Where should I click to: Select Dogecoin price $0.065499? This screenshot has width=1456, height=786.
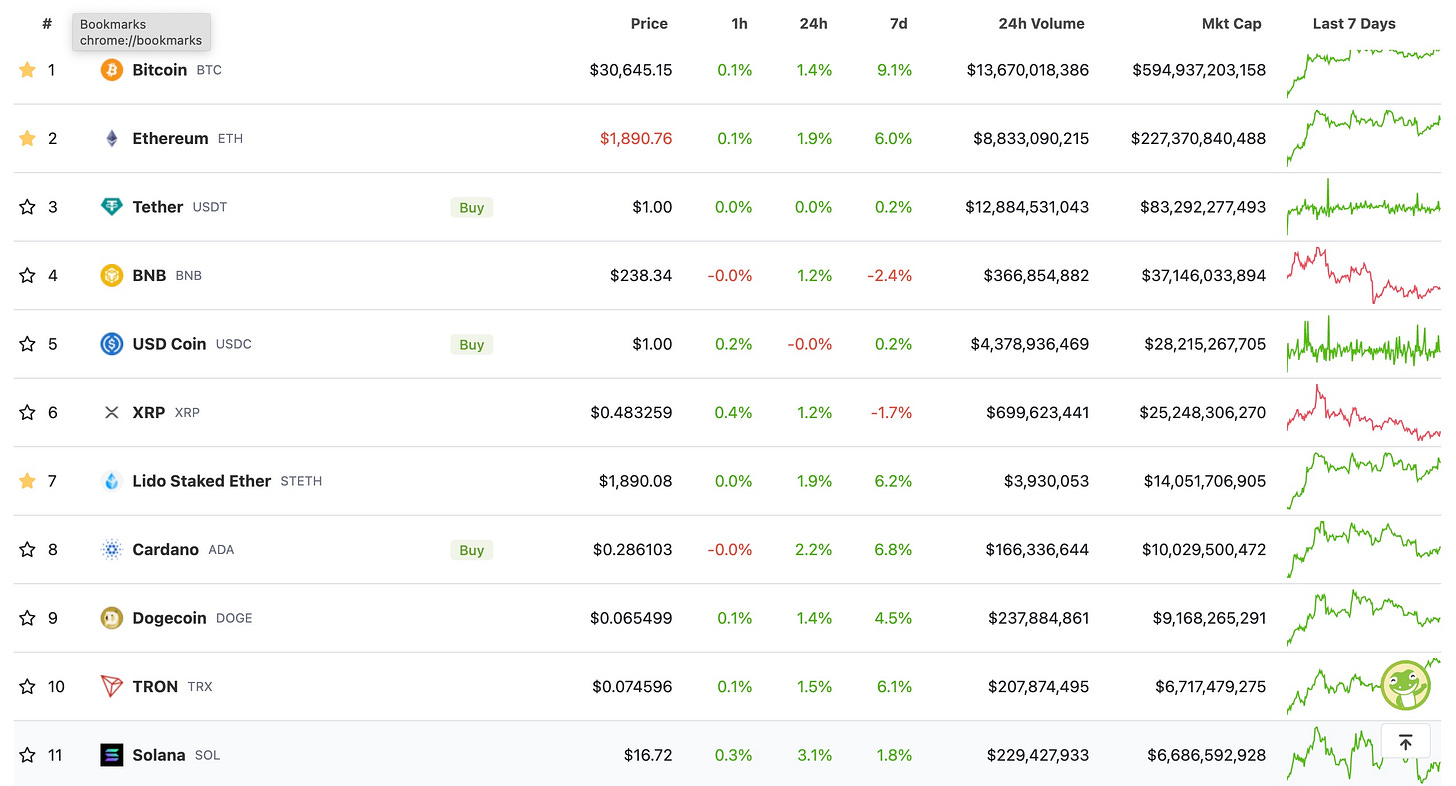(x=631, y=618)
